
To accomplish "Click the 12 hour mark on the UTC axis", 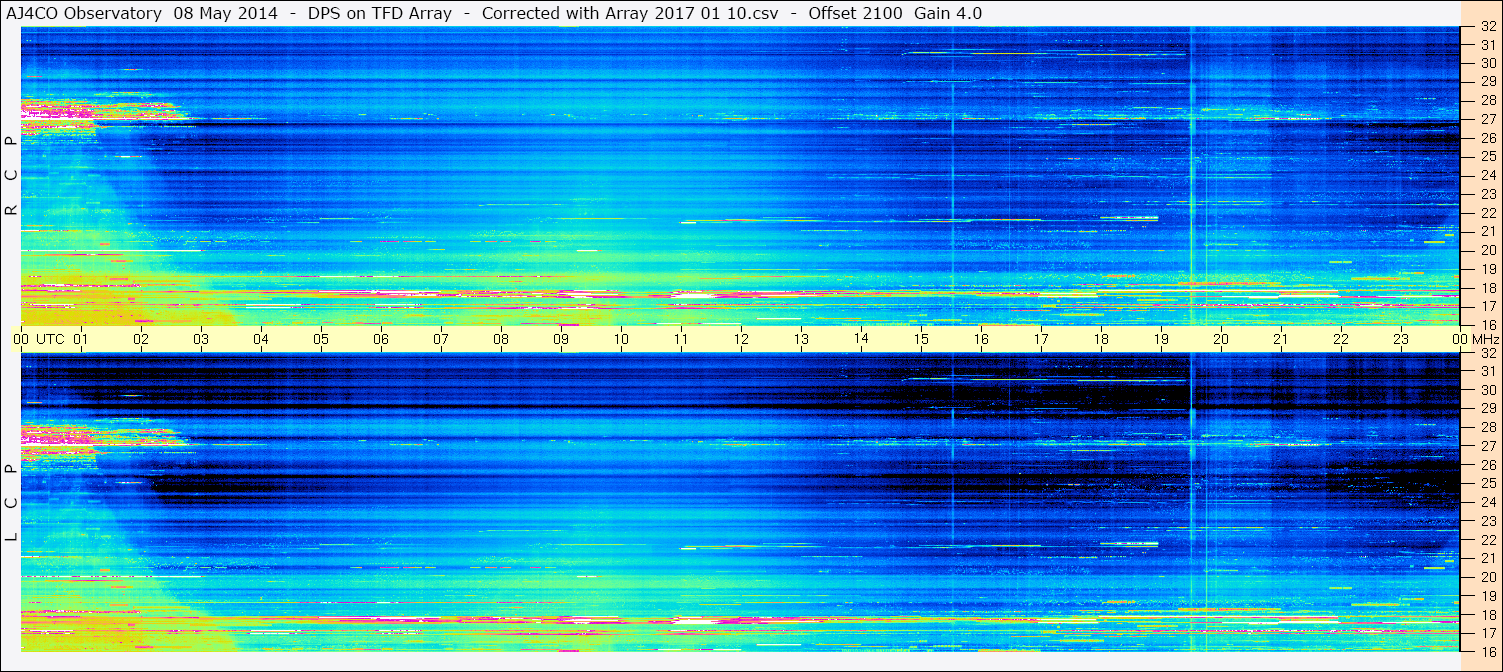I will (x=741, y=339).
